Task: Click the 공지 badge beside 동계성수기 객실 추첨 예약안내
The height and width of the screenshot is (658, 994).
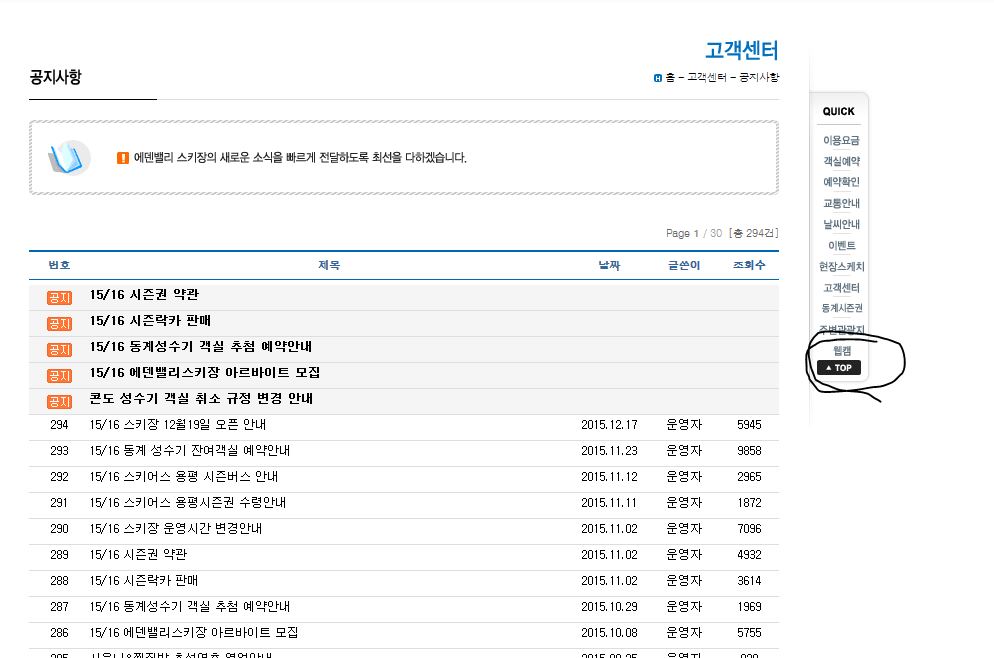Action: 59,350
